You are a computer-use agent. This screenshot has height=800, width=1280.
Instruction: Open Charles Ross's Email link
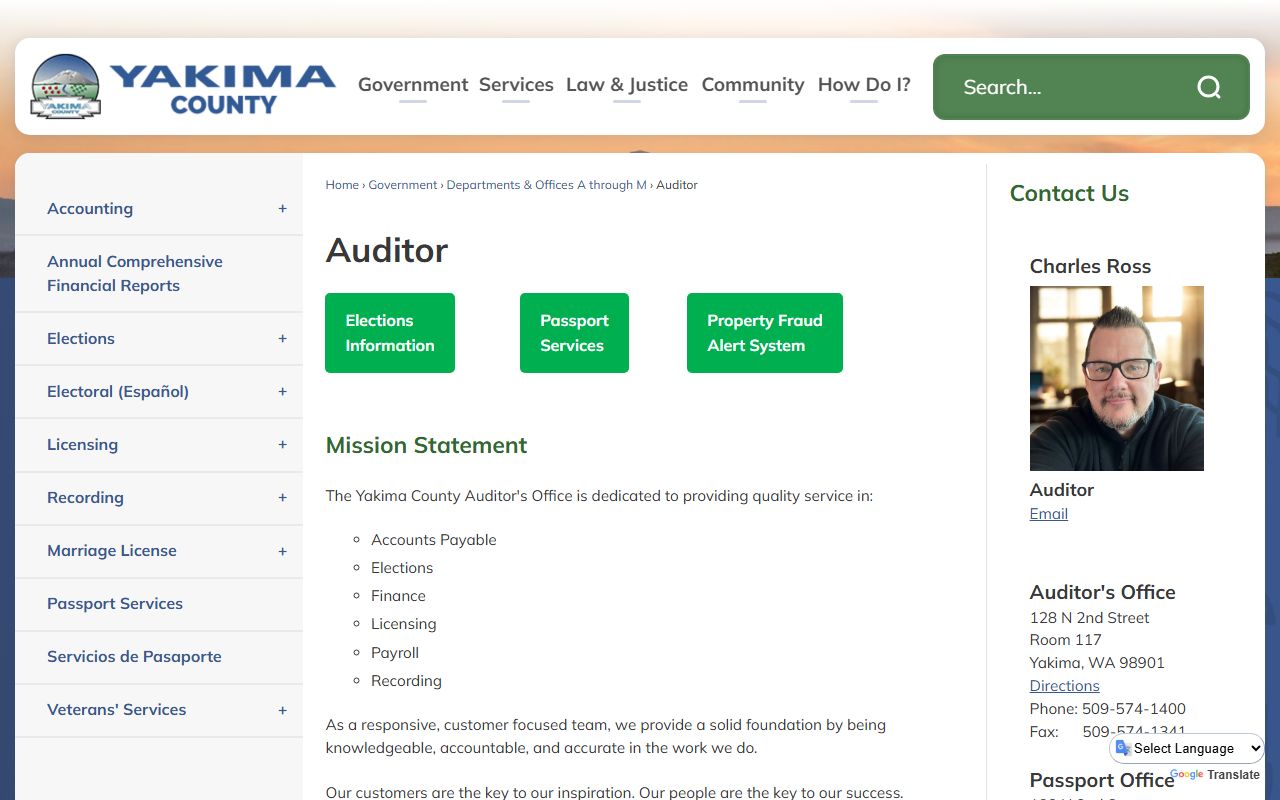1049,514
